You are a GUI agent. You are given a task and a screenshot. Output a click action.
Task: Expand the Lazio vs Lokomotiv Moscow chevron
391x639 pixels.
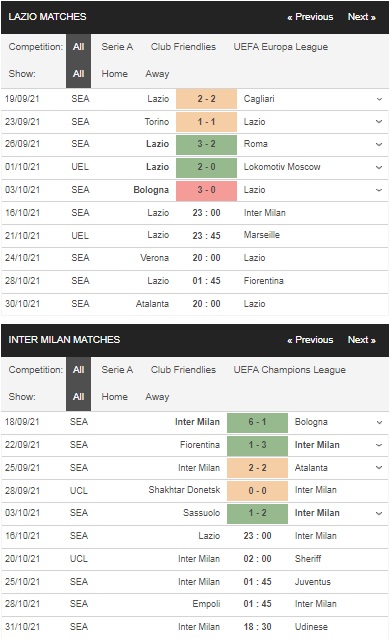point(379,167)
